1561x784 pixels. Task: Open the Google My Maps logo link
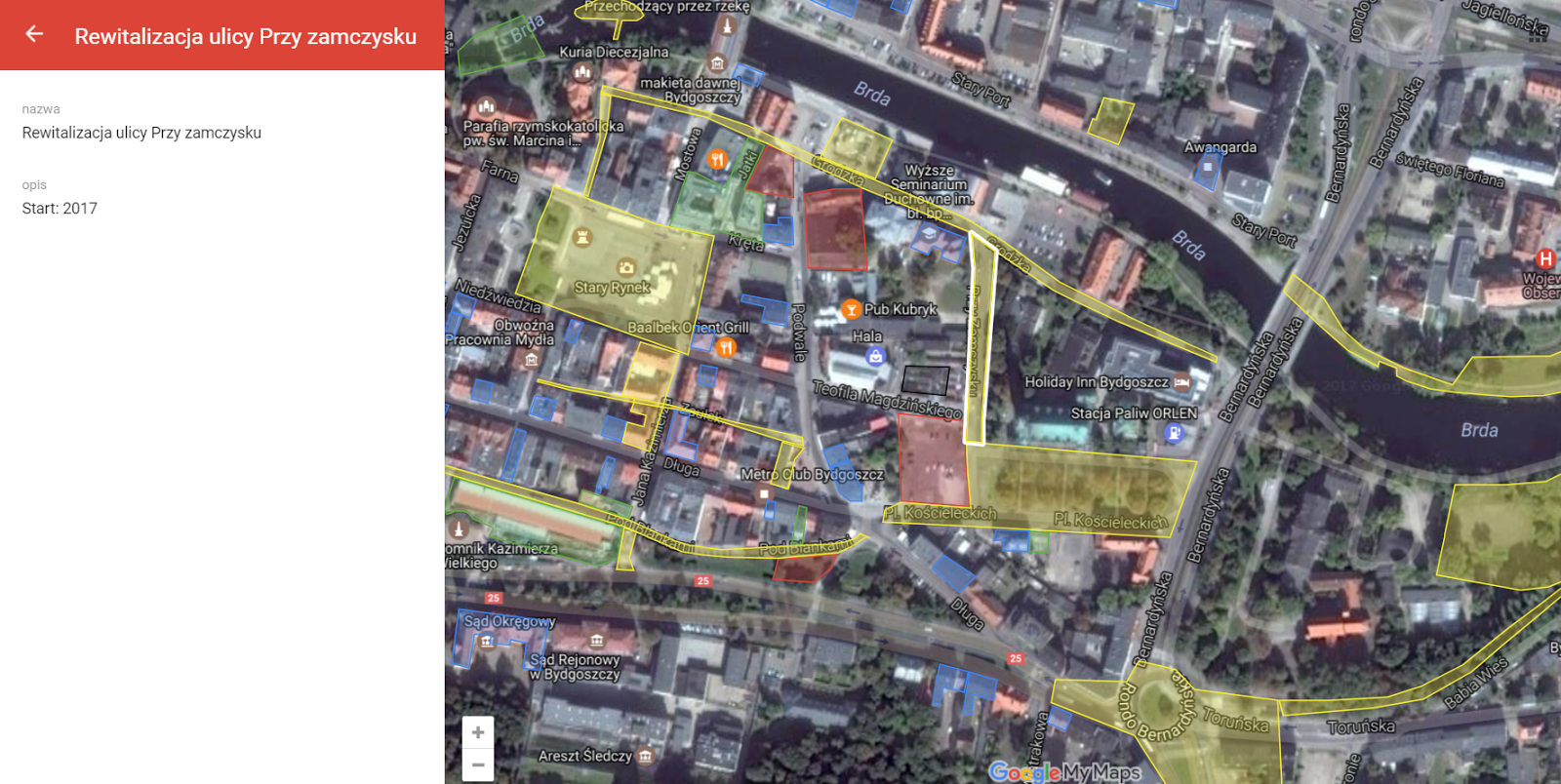1064,772
